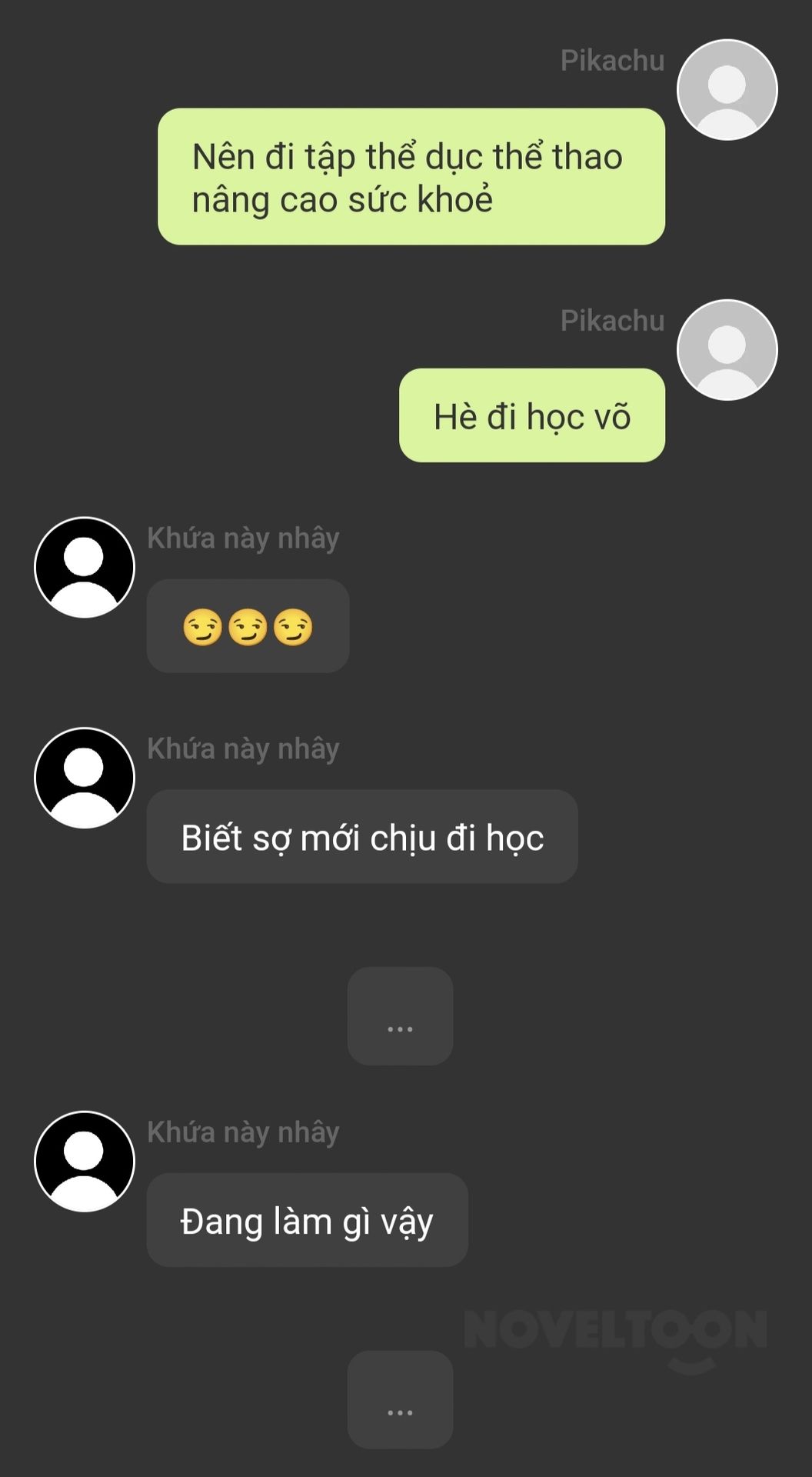The width and height of the screenshot is (812, 1477).
Task: Click 'Khứa này nhây' name above 'Đang làm gì vậy'
Action: (243, 1132)
